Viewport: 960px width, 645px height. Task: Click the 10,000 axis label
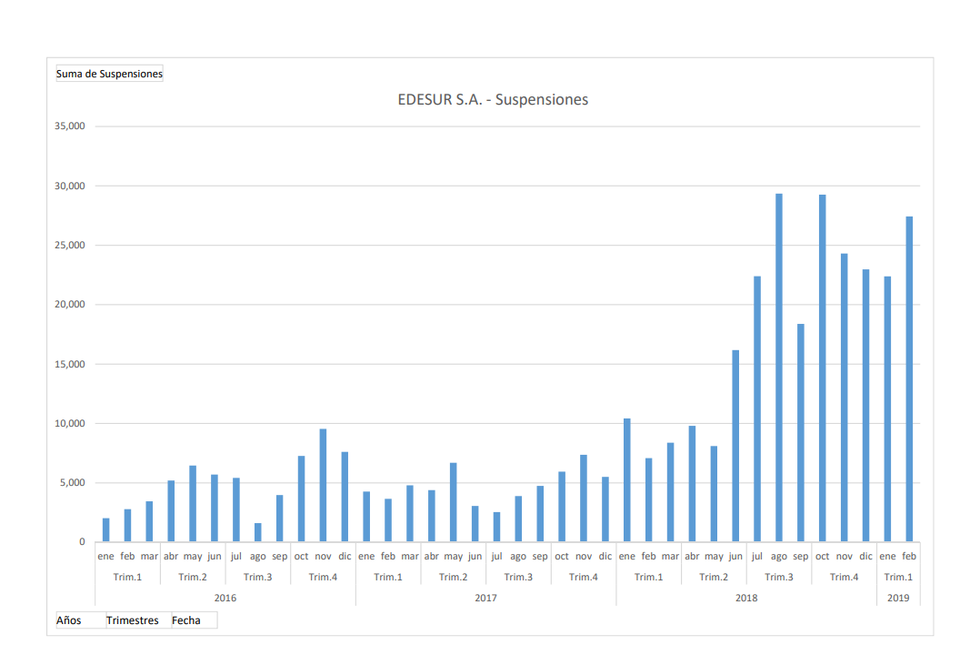[x=70, y=423]
